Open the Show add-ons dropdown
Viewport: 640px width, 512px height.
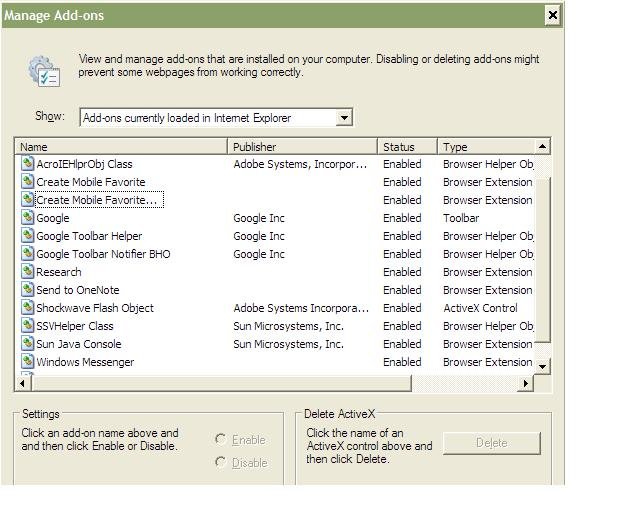click(x=344, y=118)
